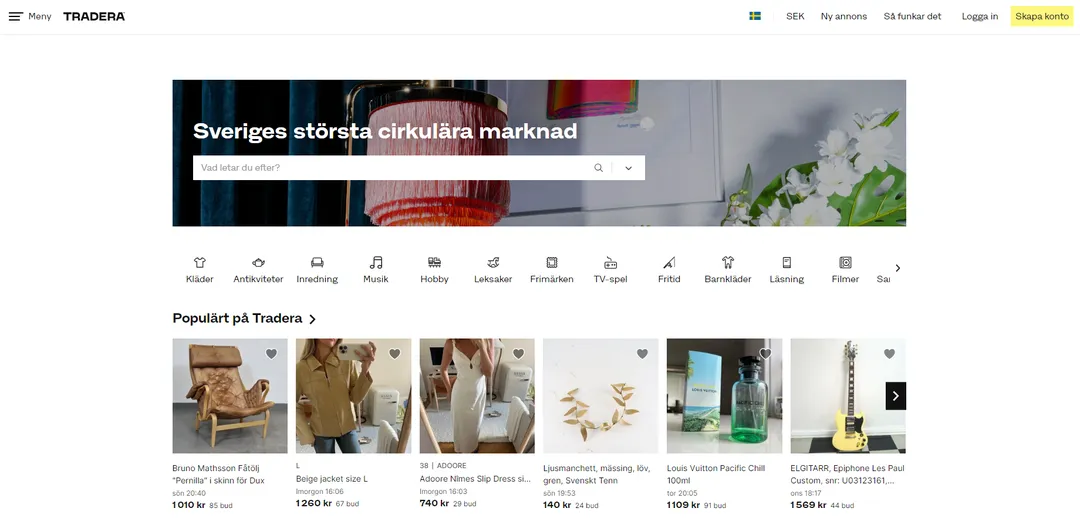Click the Tradera logo
Screen dimensions: 1080x518
94,17
